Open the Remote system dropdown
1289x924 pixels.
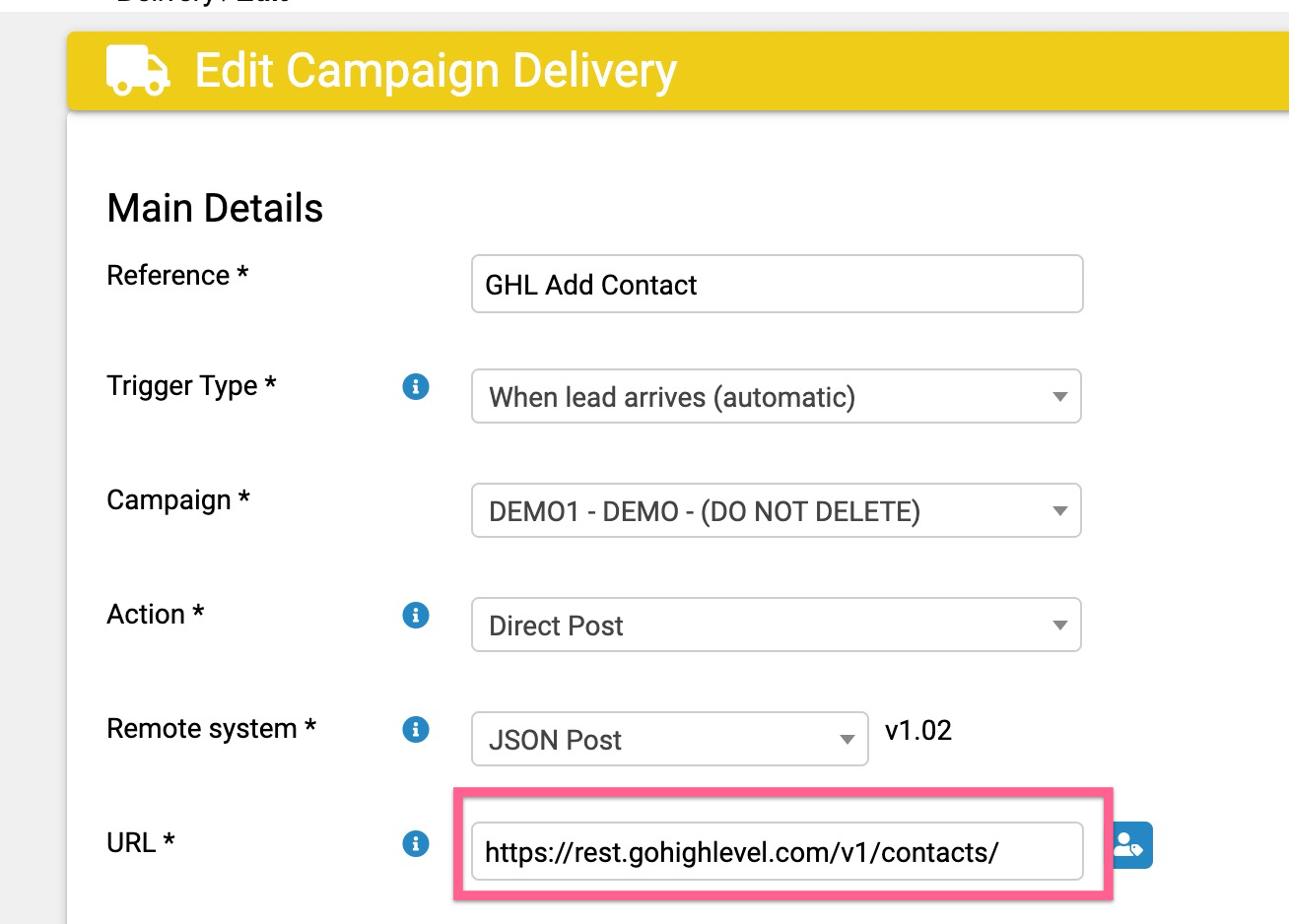(x=848, y=739)
